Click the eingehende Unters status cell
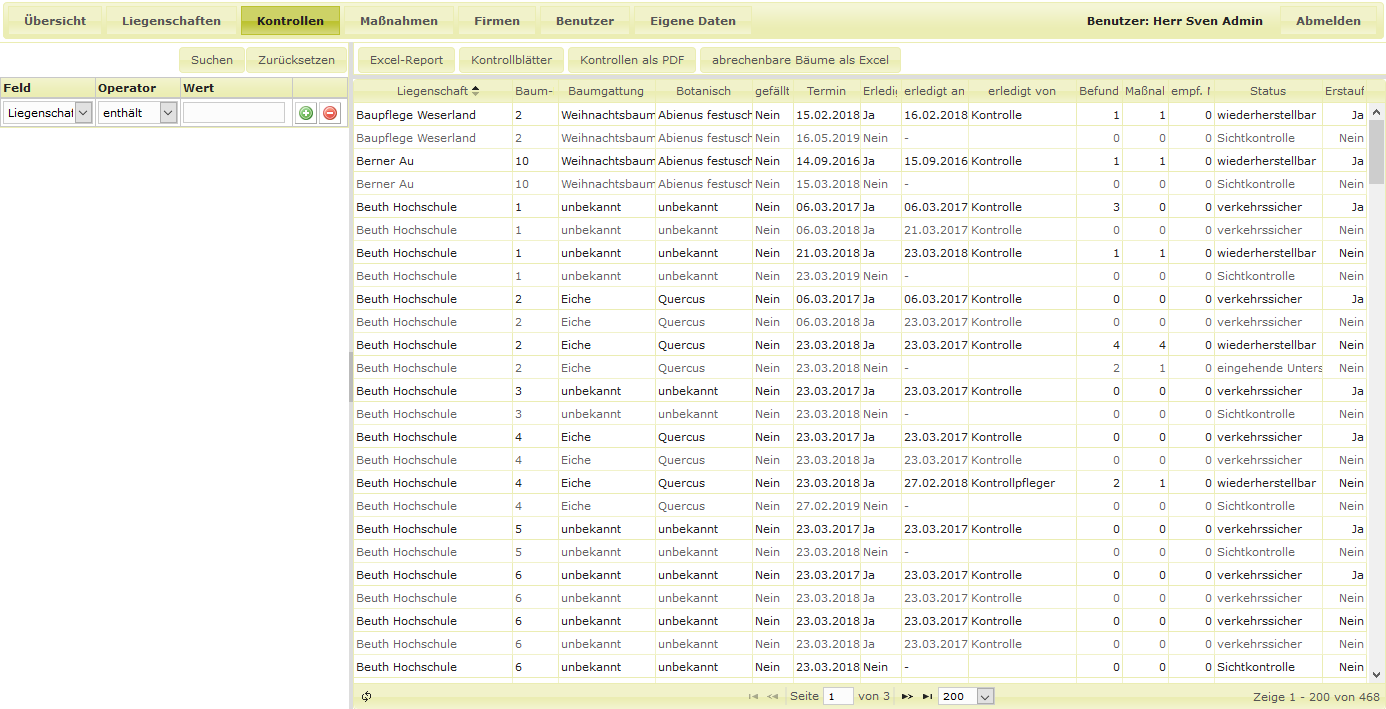1386x709 pixels. [1269, 368]
